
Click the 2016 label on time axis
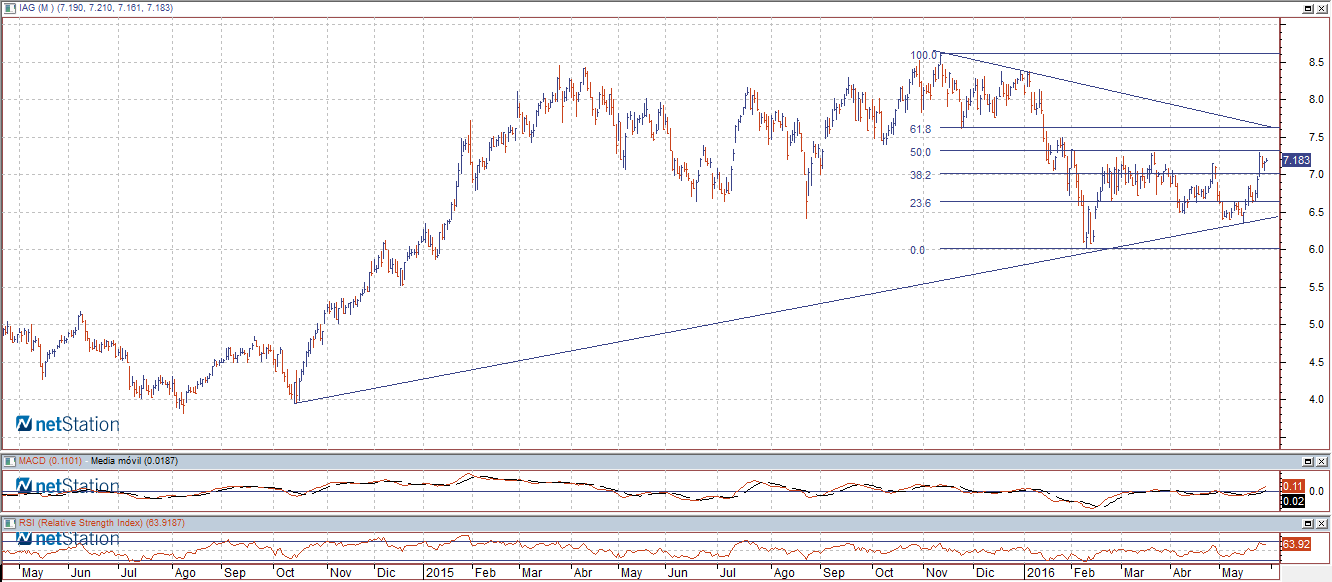[1040, 573]
